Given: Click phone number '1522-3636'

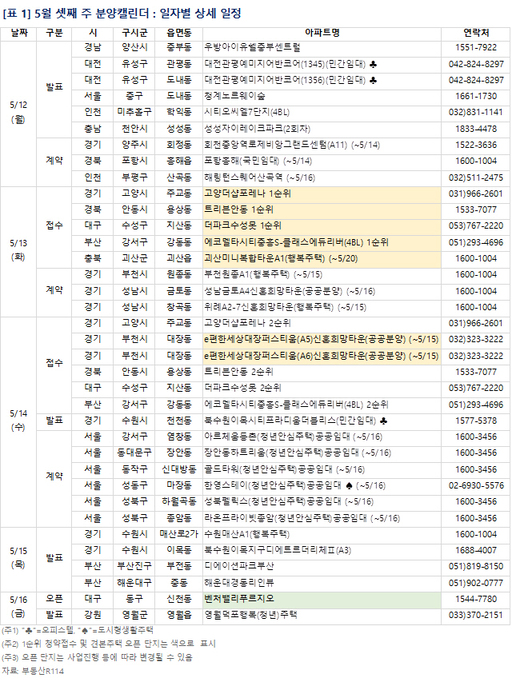Looking at the screenshot, I should pos(476,145).
